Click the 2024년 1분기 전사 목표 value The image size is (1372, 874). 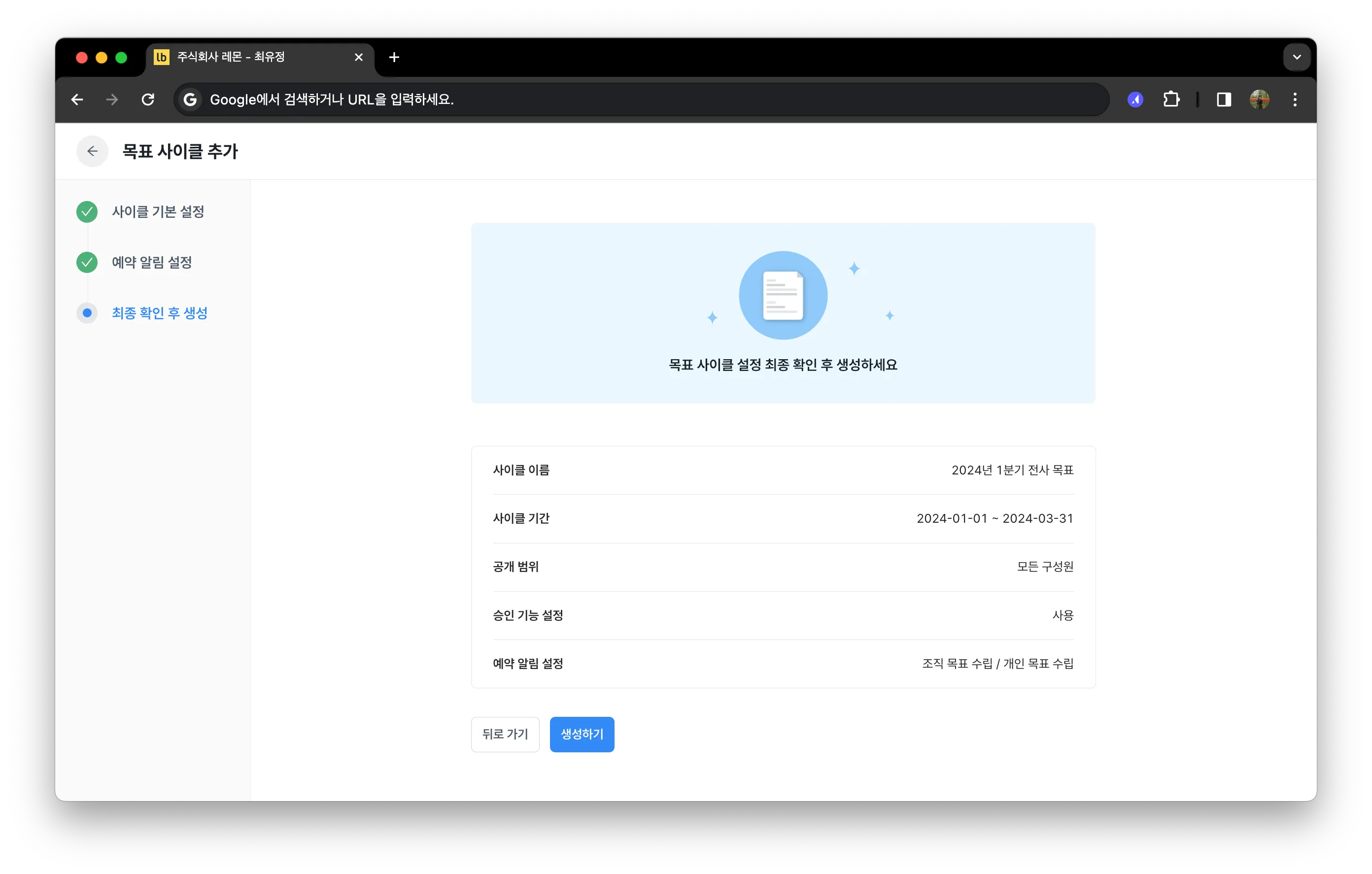click(x=1012, y=470)
